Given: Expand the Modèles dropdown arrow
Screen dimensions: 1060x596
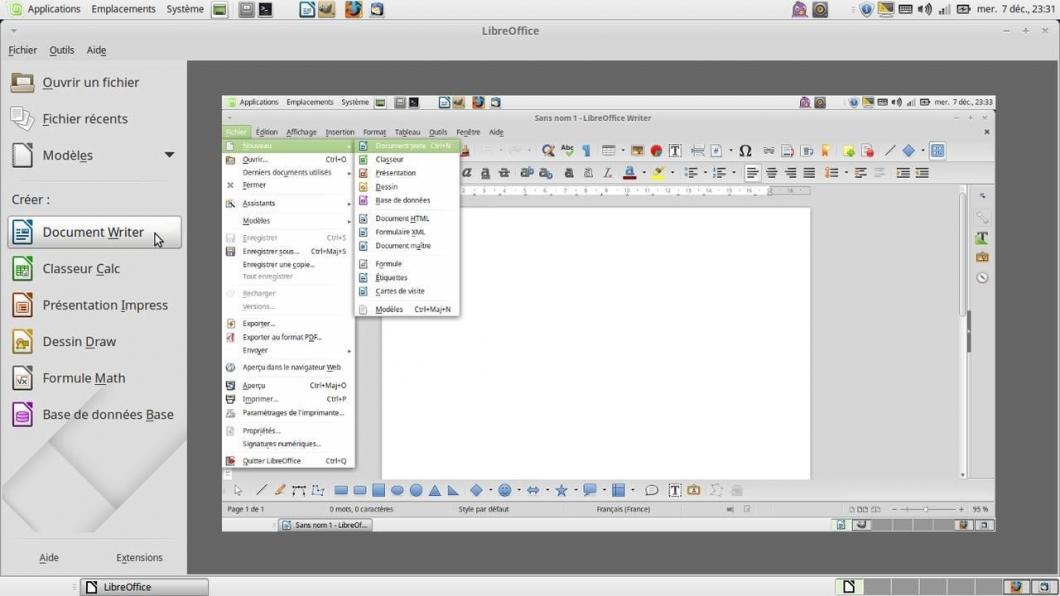Looking at the screenshot, I should coord(169,155).
